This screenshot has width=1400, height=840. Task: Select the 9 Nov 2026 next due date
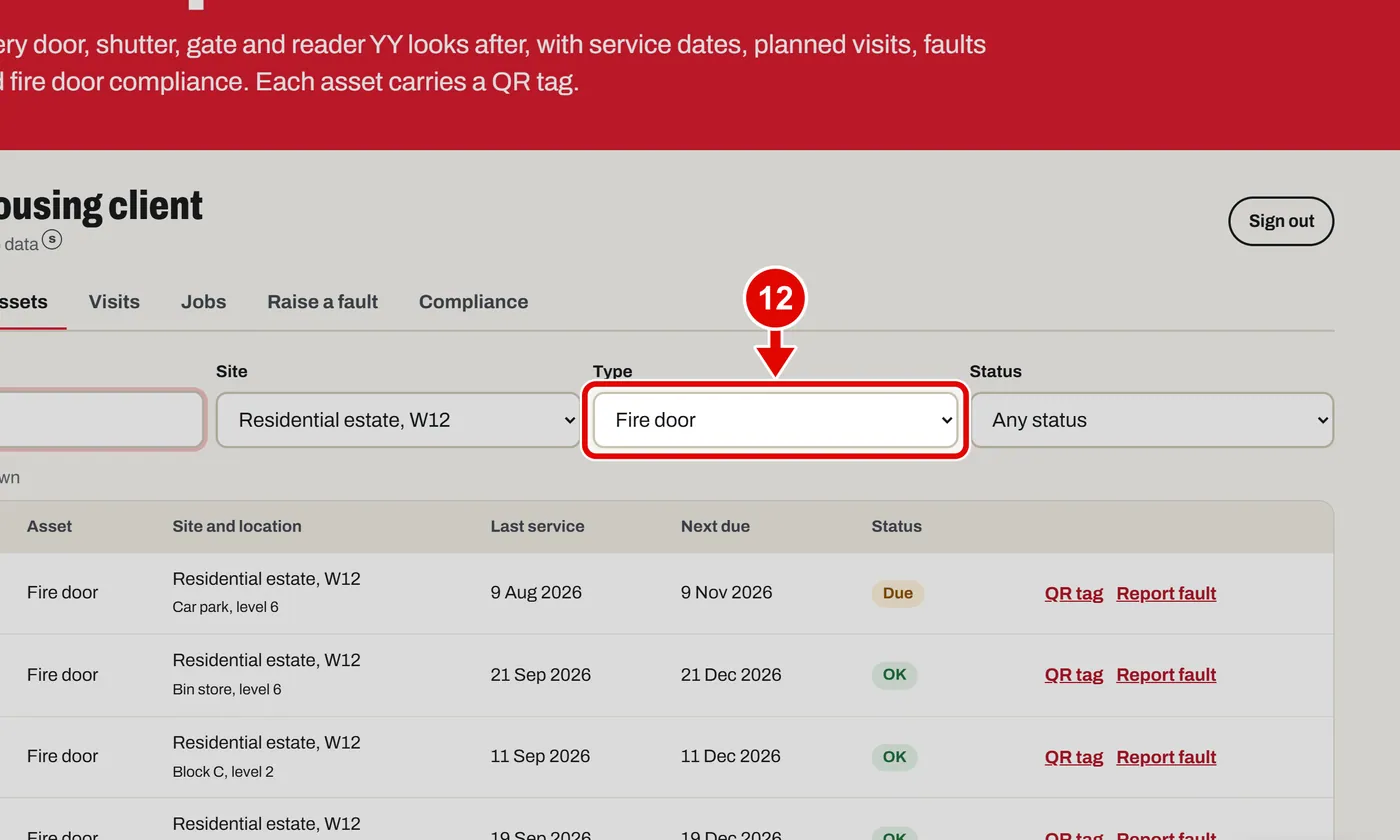(727, 592)
